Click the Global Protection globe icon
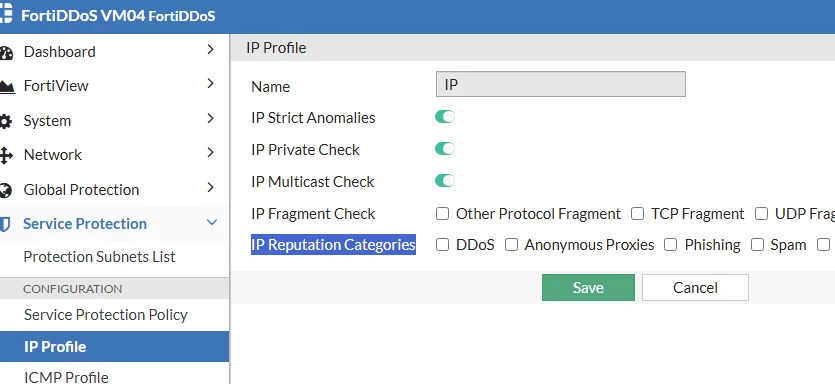 5,190
